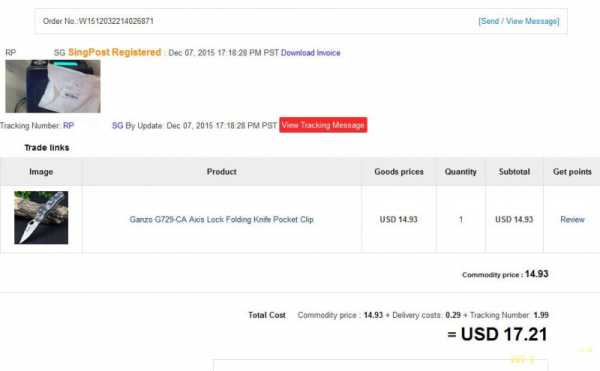Click the red View Tracking Message button
Viewport: 600px width, 371px height.
coord(323,125)
